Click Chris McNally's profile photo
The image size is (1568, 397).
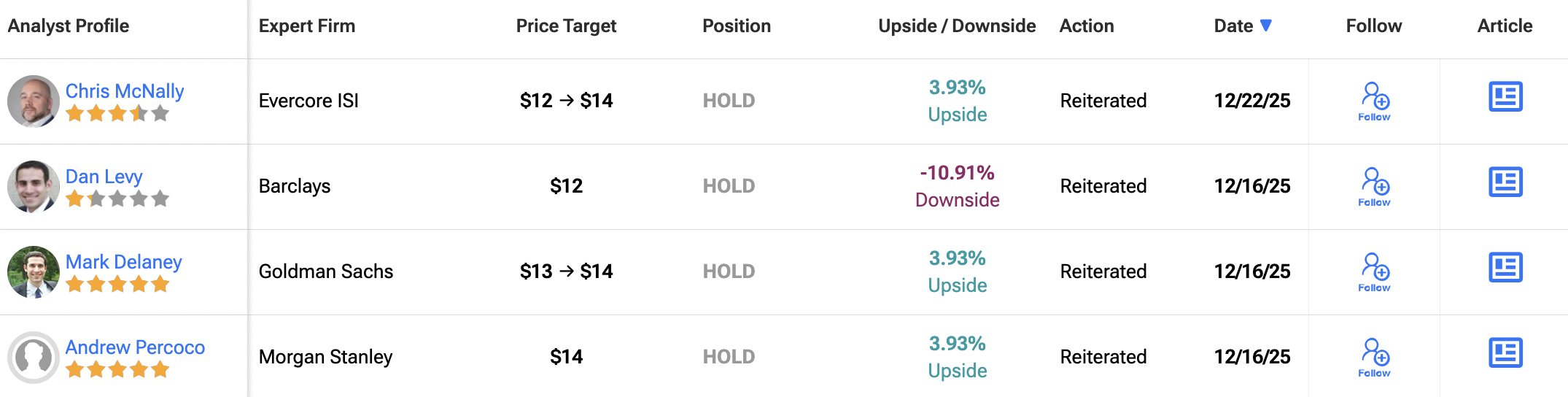[x=33, y=101]
